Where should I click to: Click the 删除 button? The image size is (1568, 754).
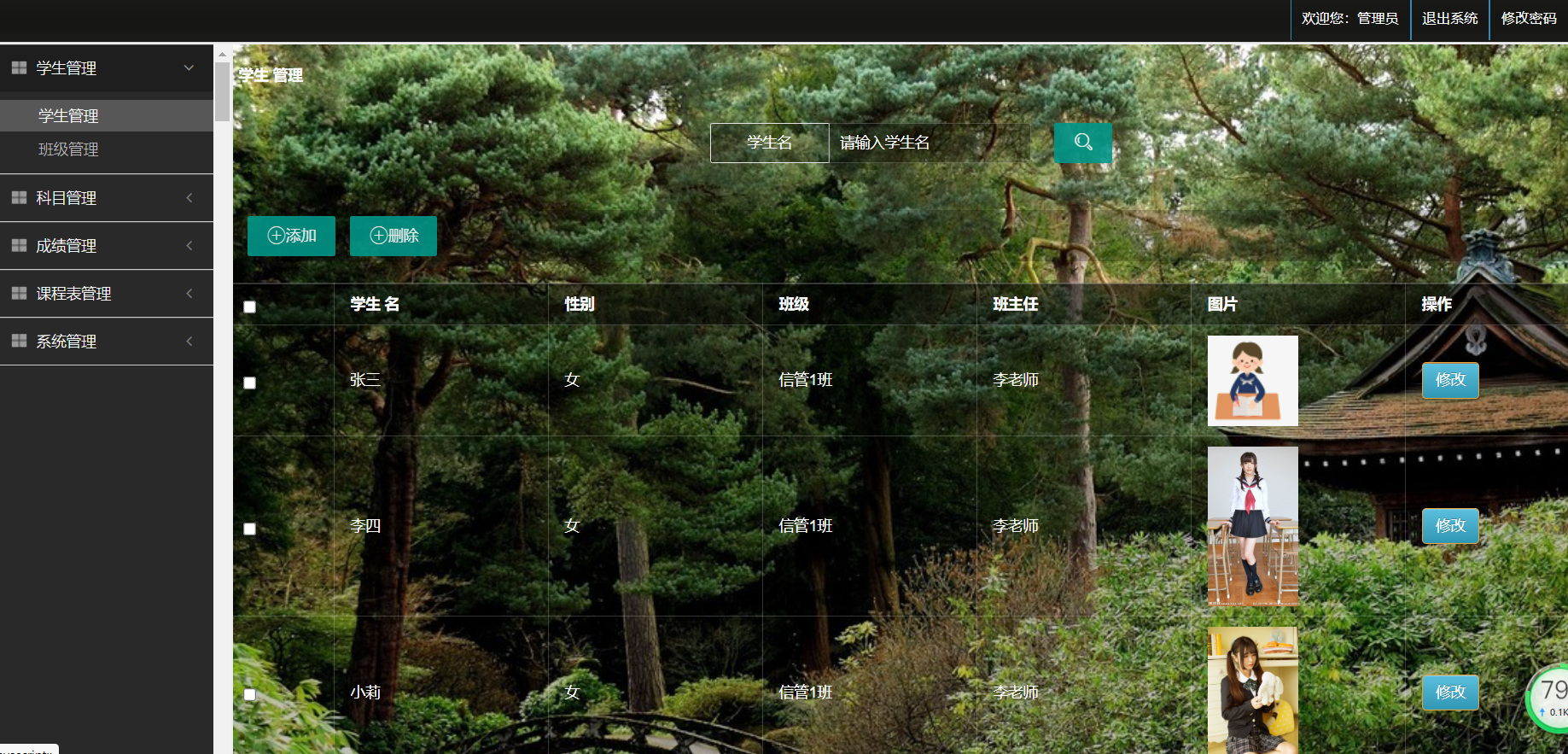pyautogui.click(x=393, y=236)
